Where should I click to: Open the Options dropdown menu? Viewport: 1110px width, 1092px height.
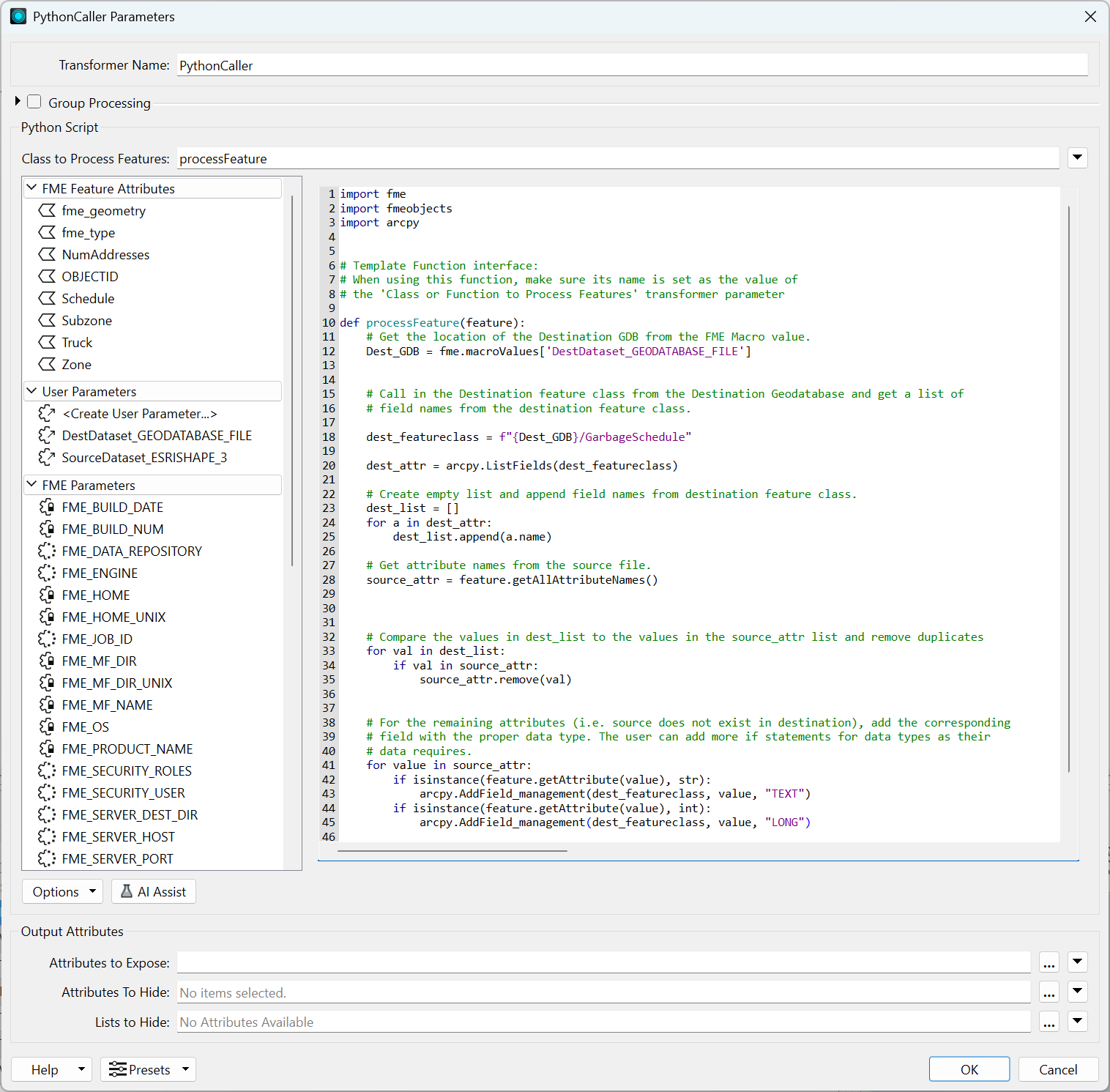click(64, 891)
